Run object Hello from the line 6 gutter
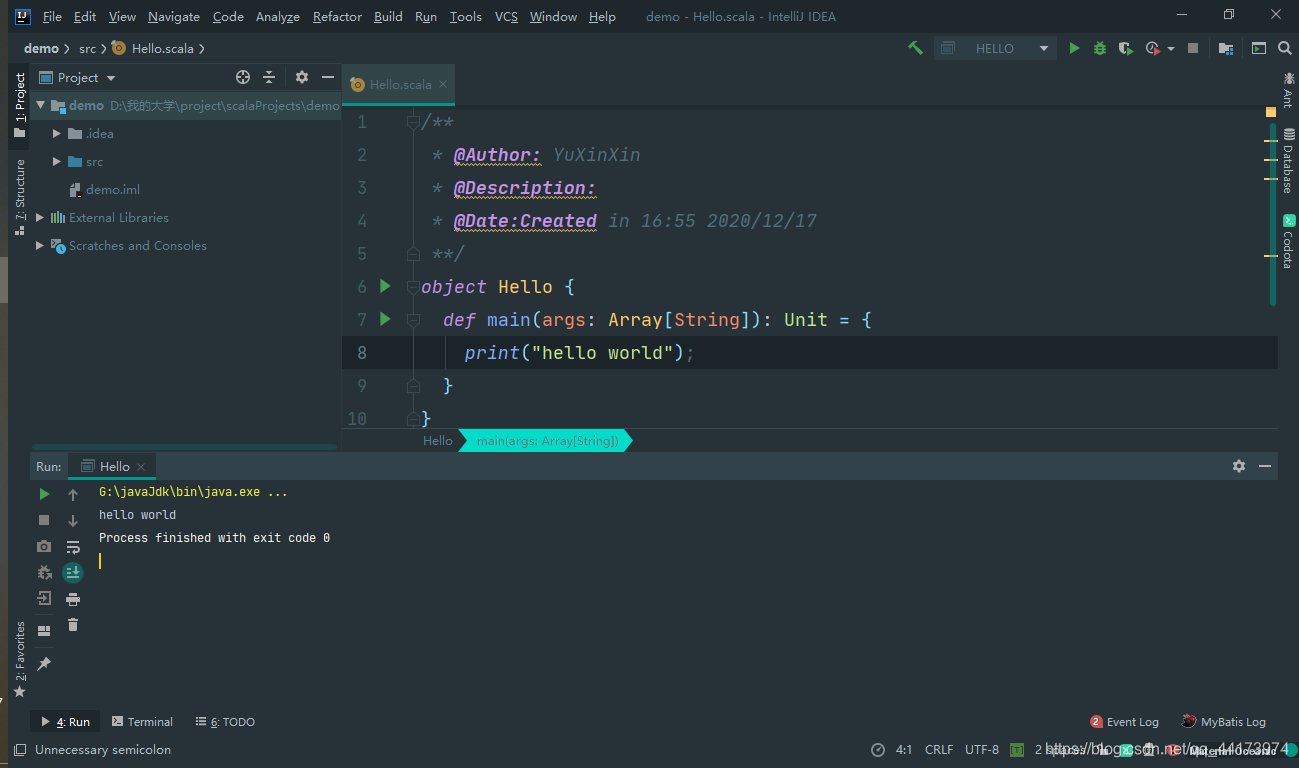The width and height of the screenshot is (1299, 768). pos(385,286)
